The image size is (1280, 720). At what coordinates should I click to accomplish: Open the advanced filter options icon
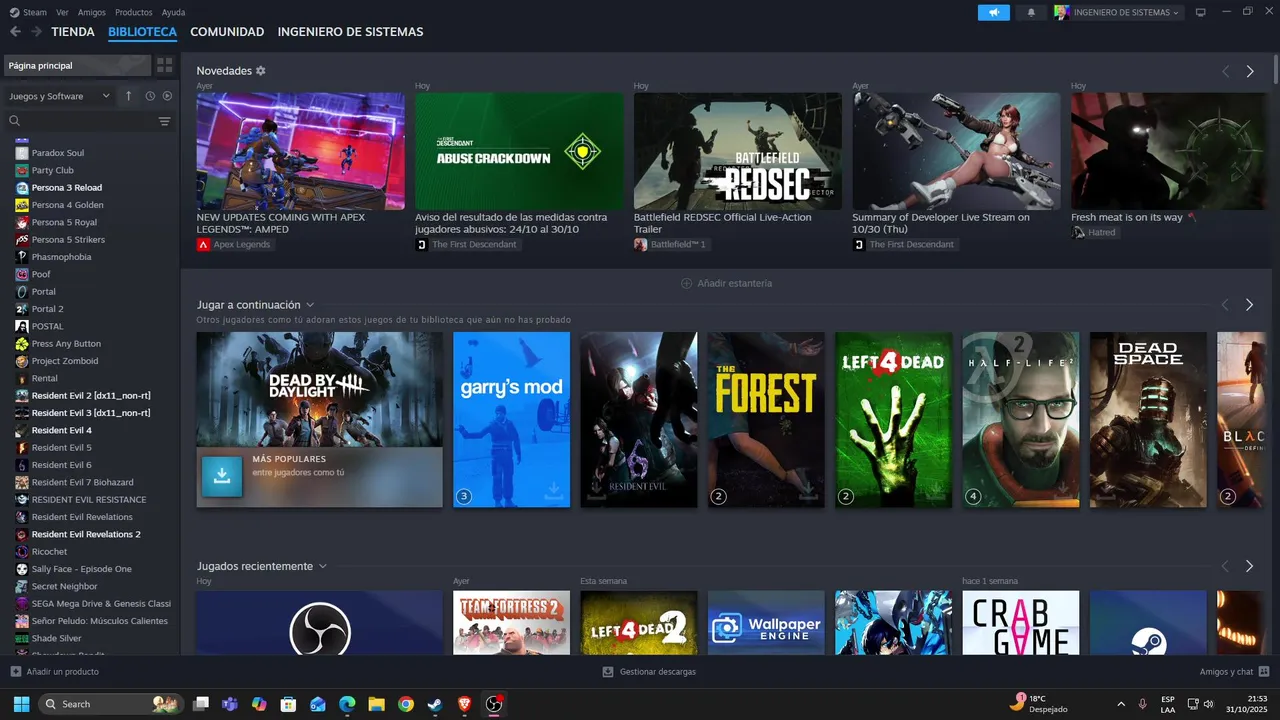(165, 121)
